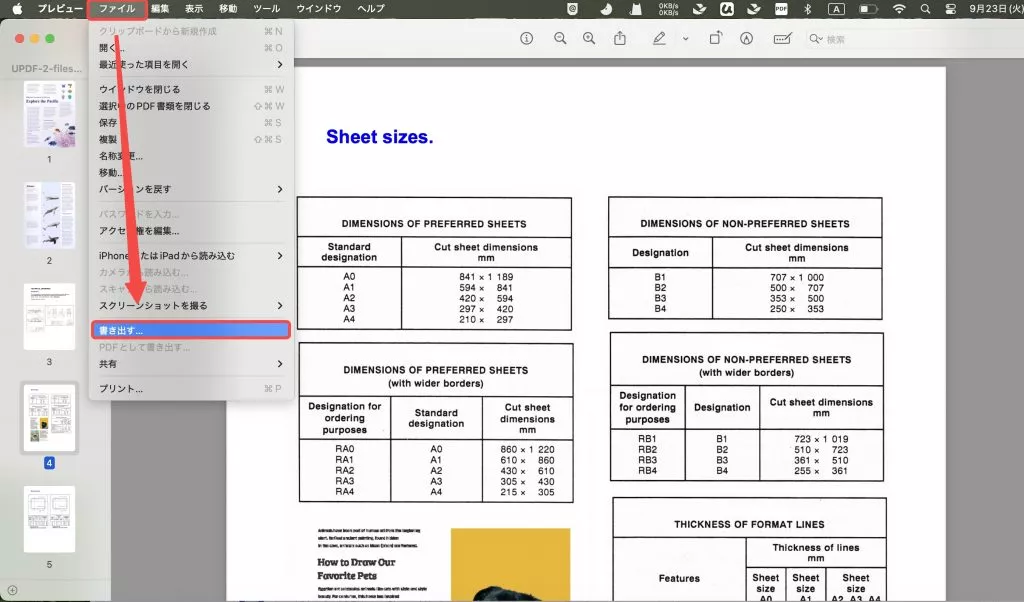The height and width of the screenshot is (602, 1024).
Task: Zoom in with the plus magnifier icon
Action: point(589,39)
